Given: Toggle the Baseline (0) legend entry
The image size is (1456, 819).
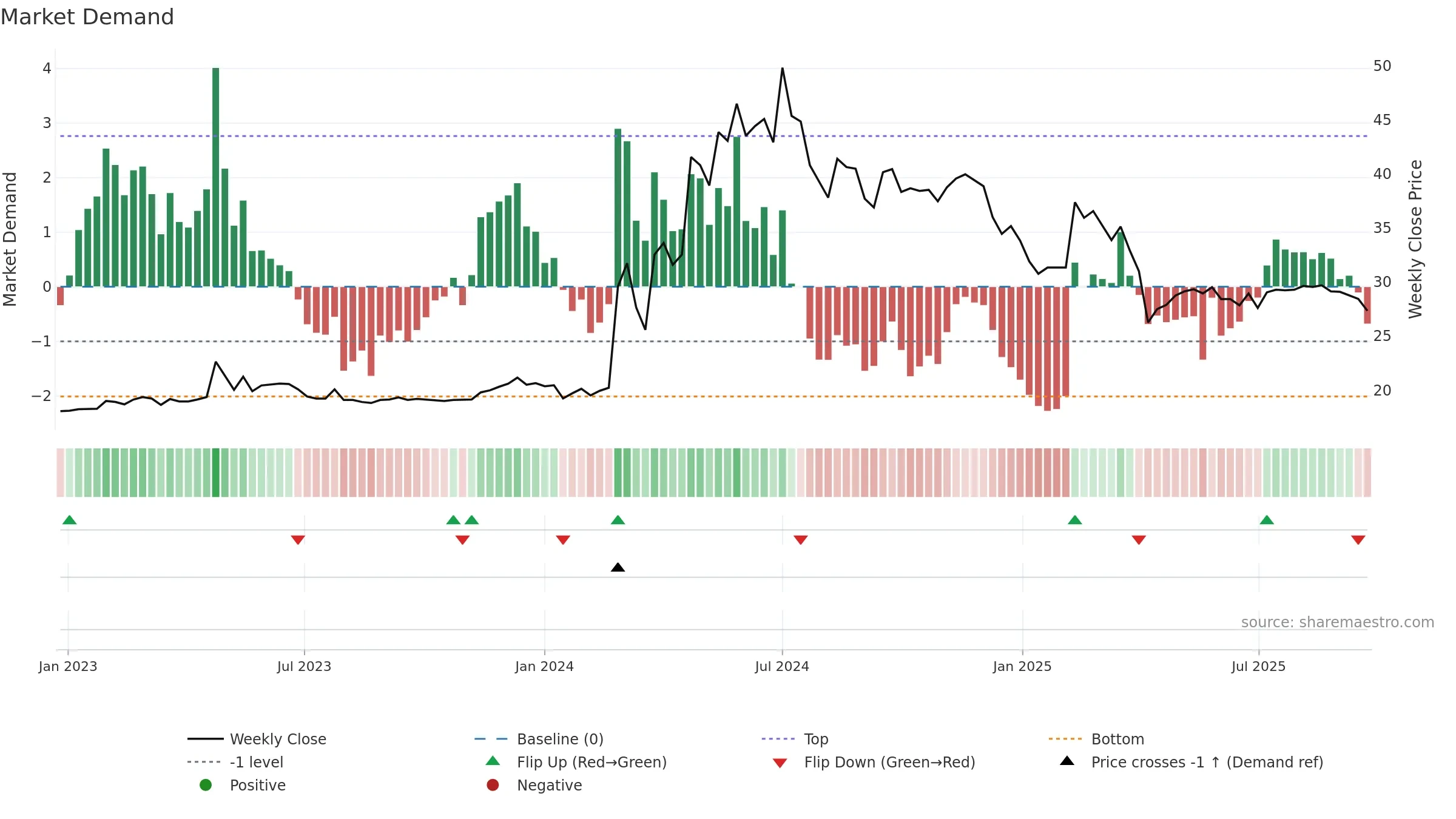Looking at the screenshot, I should 539,739.
